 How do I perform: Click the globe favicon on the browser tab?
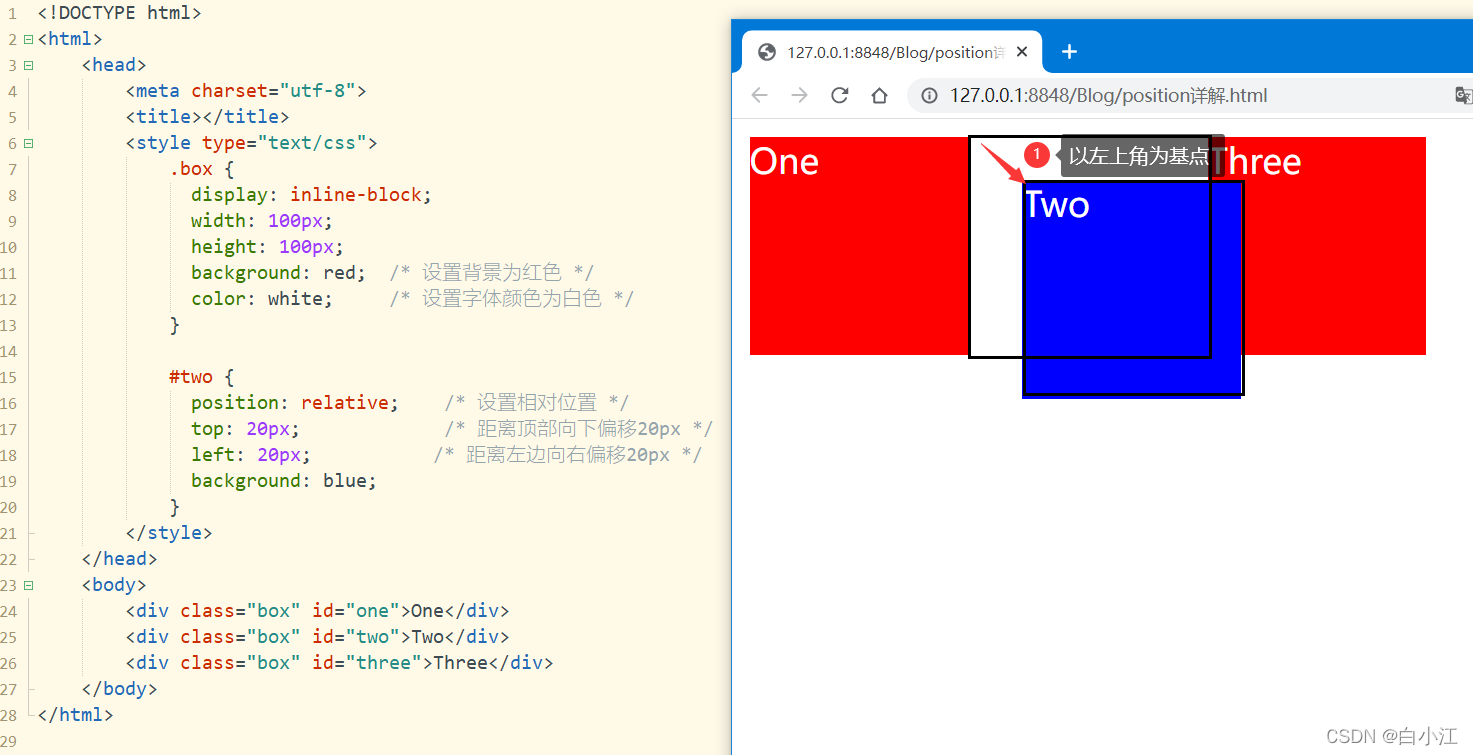766,51
